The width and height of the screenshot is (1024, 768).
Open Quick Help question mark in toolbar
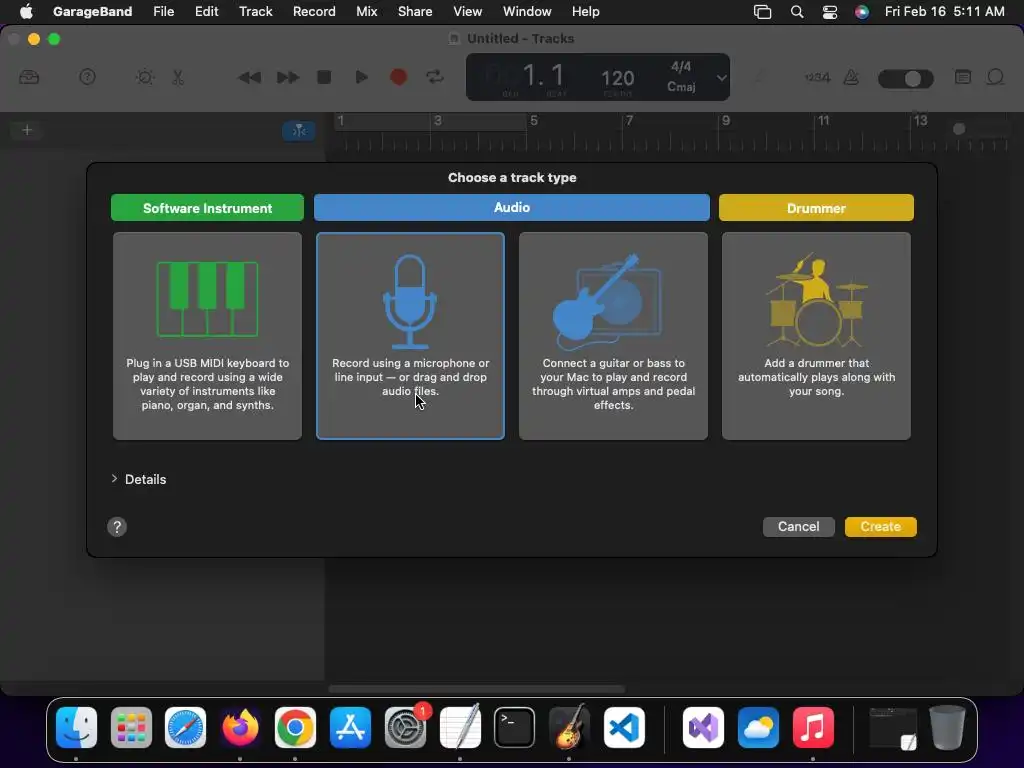coord(87,78)
